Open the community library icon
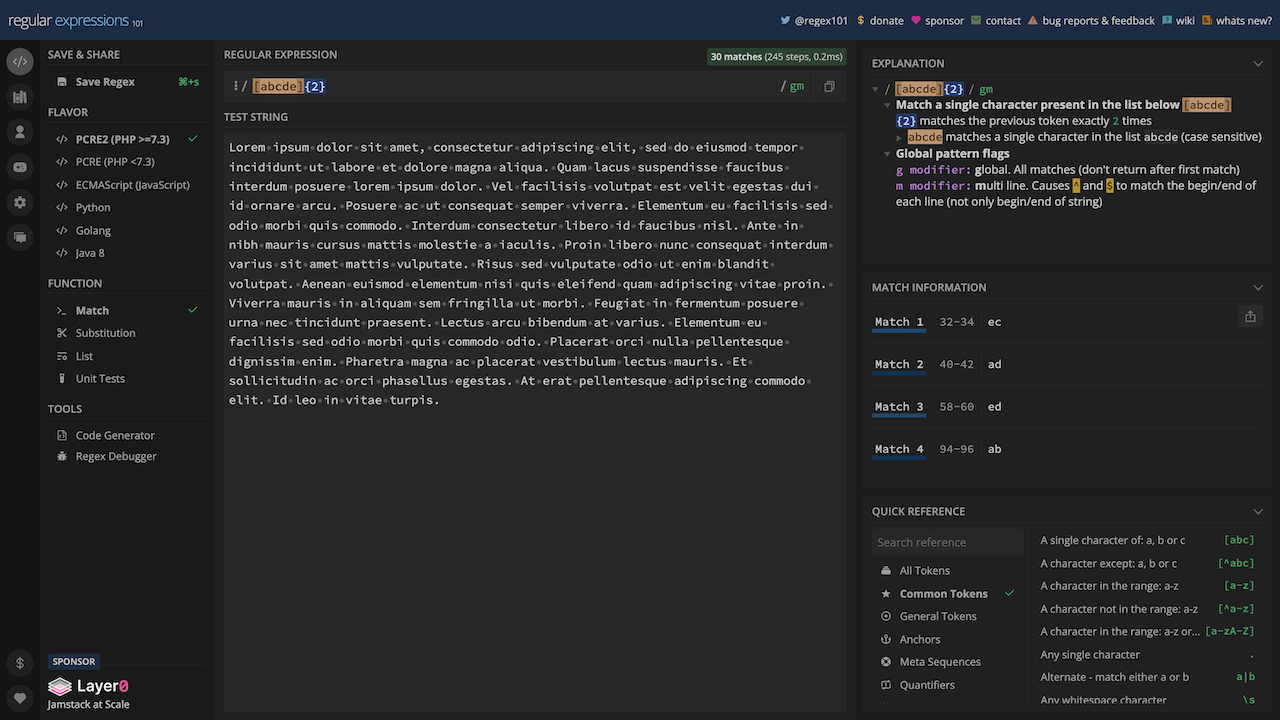The width and height of the screenshot is (1280, 720). 20,96
